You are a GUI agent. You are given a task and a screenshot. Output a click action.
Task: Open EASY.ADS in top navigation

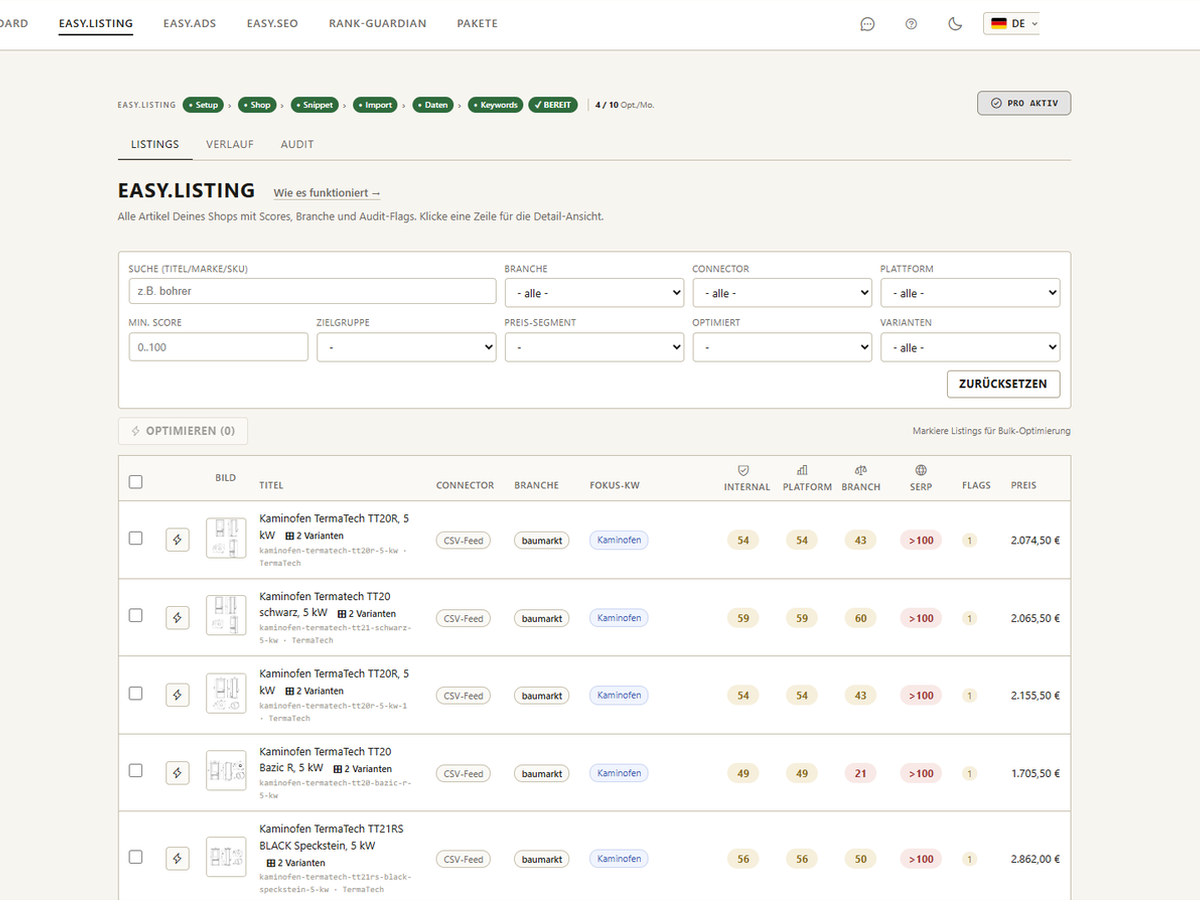[189, 23]
